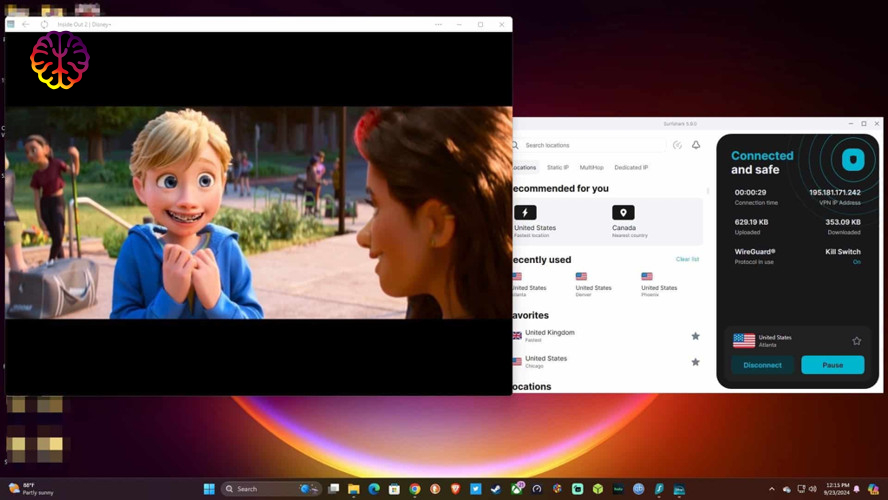This screenshot has width=888, height=500.
Task: Click the speedometer gauge app on the taskbar
Action: (x=537, y=489)
